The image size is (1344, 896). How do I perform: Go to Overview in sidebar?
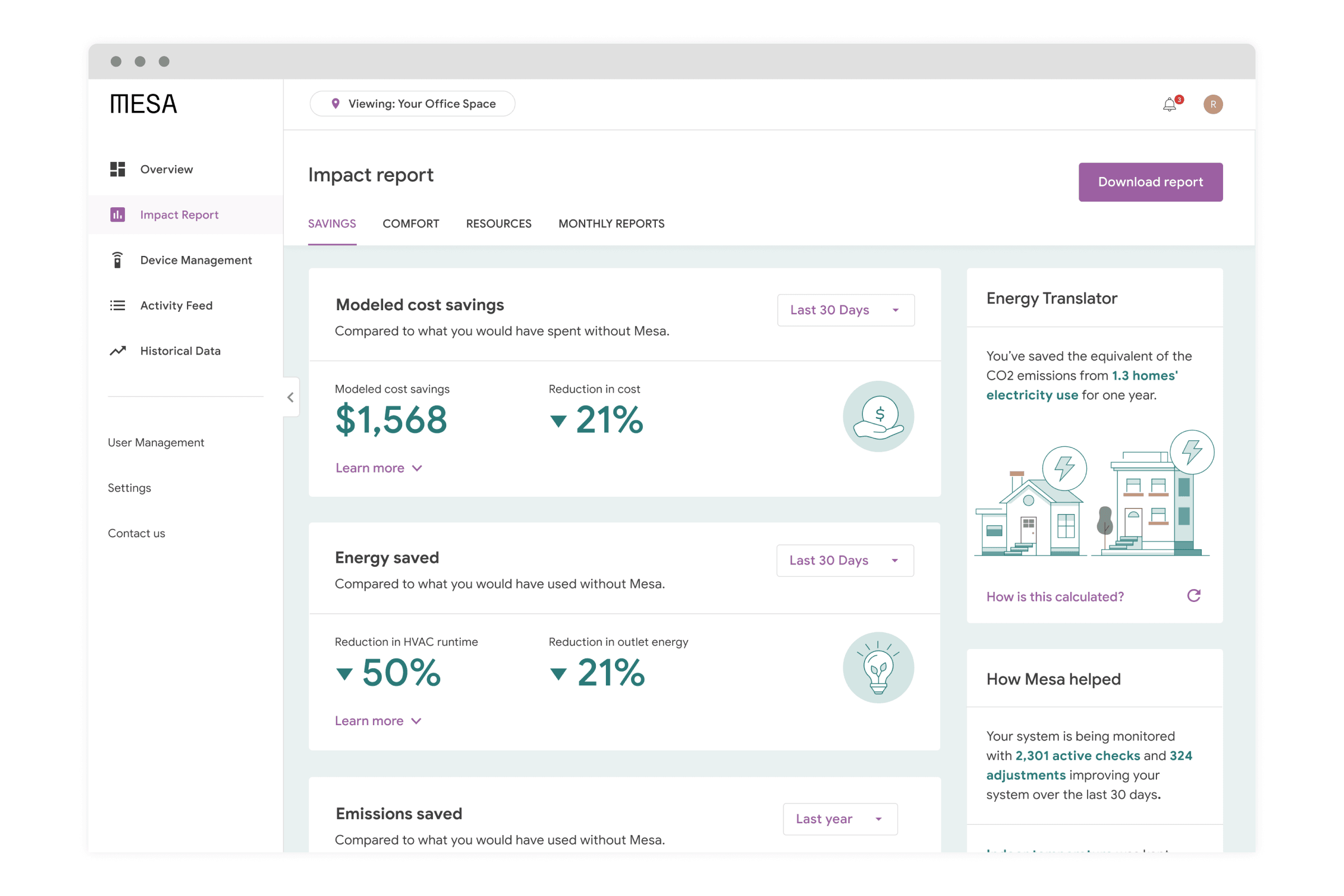[186, 169]
